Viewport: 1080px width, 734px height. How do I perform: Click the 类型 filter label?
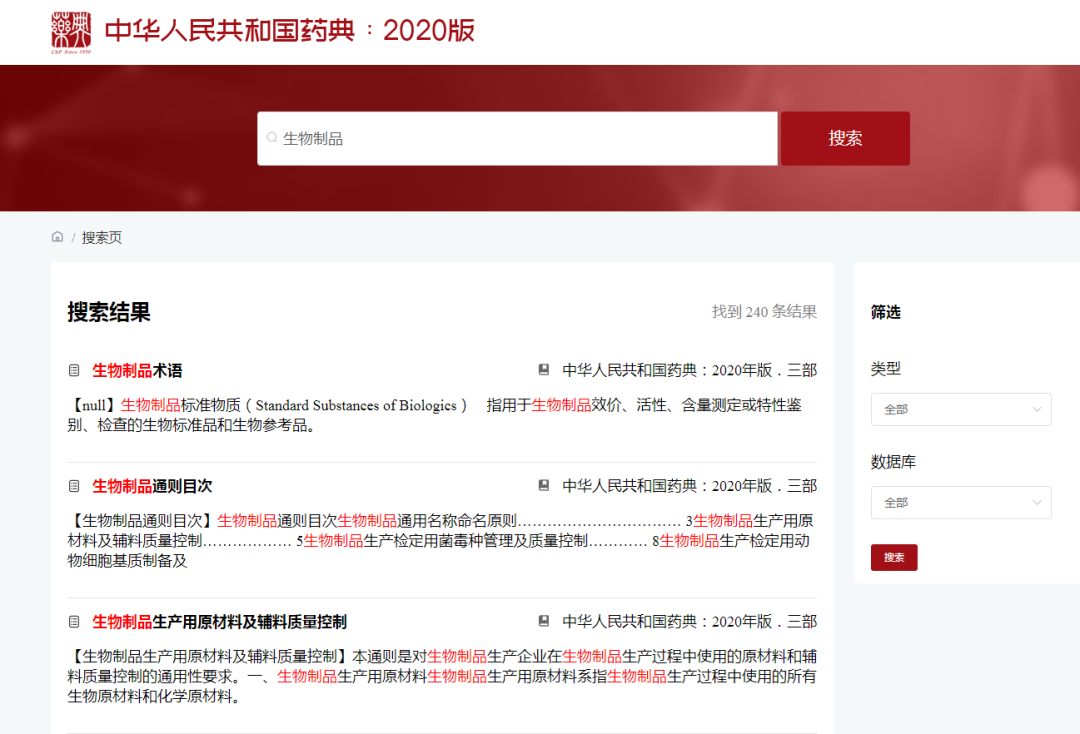[886, 368]
